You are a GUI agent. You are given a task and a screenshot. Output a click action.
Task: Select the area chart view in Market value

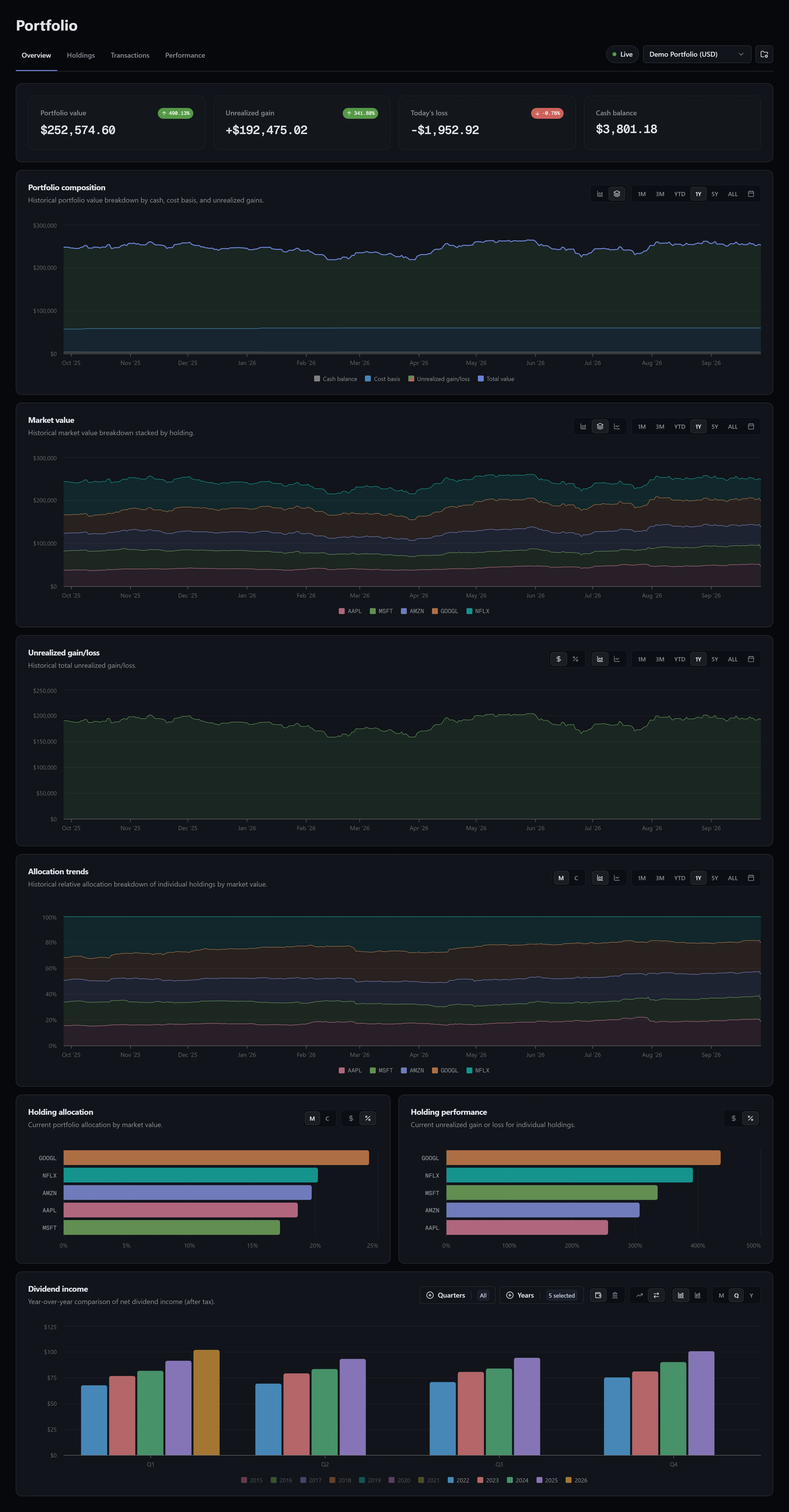click(x=583, y=427)
